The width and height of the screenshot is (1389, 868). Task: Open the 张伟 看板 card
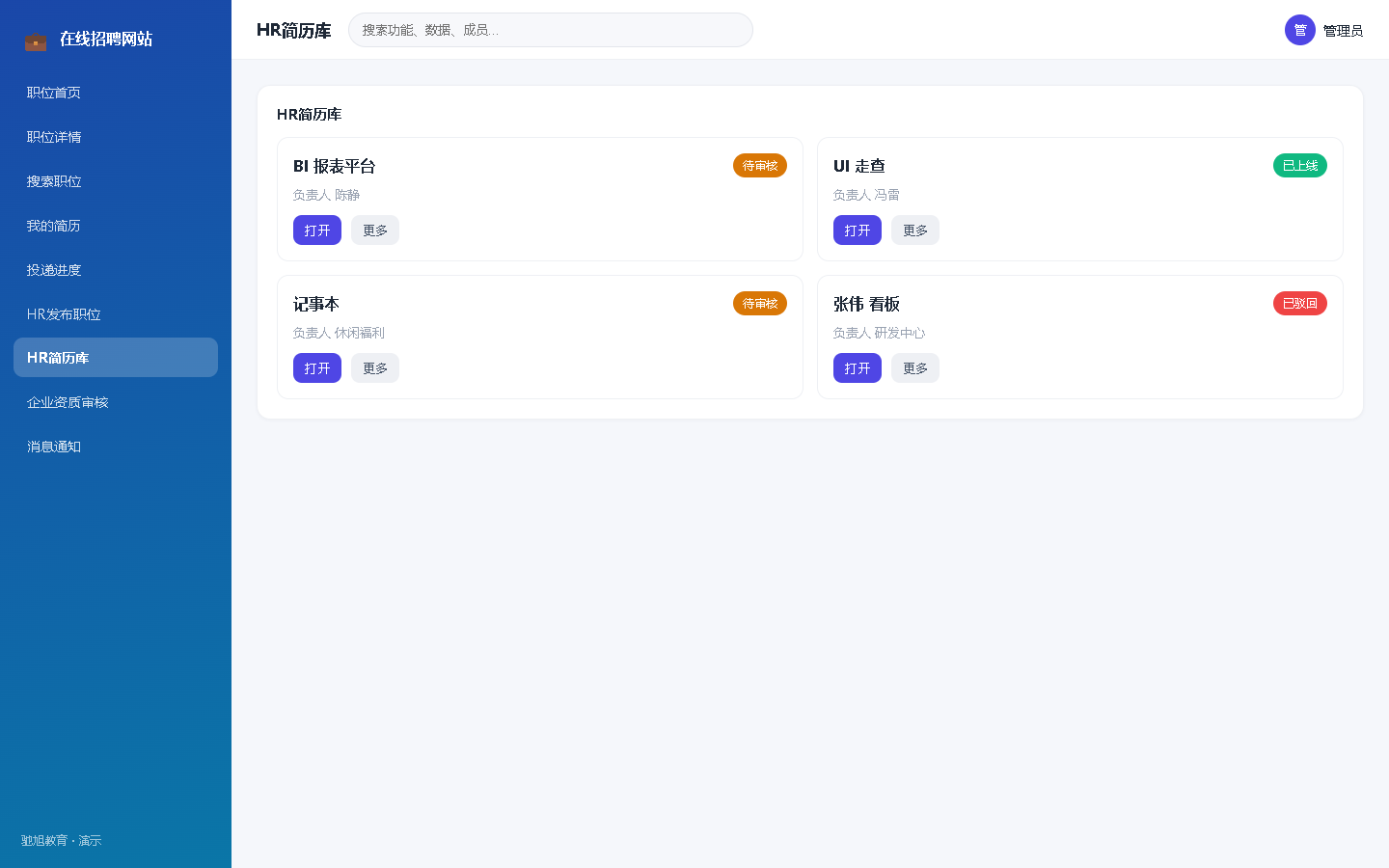(858, 368)
